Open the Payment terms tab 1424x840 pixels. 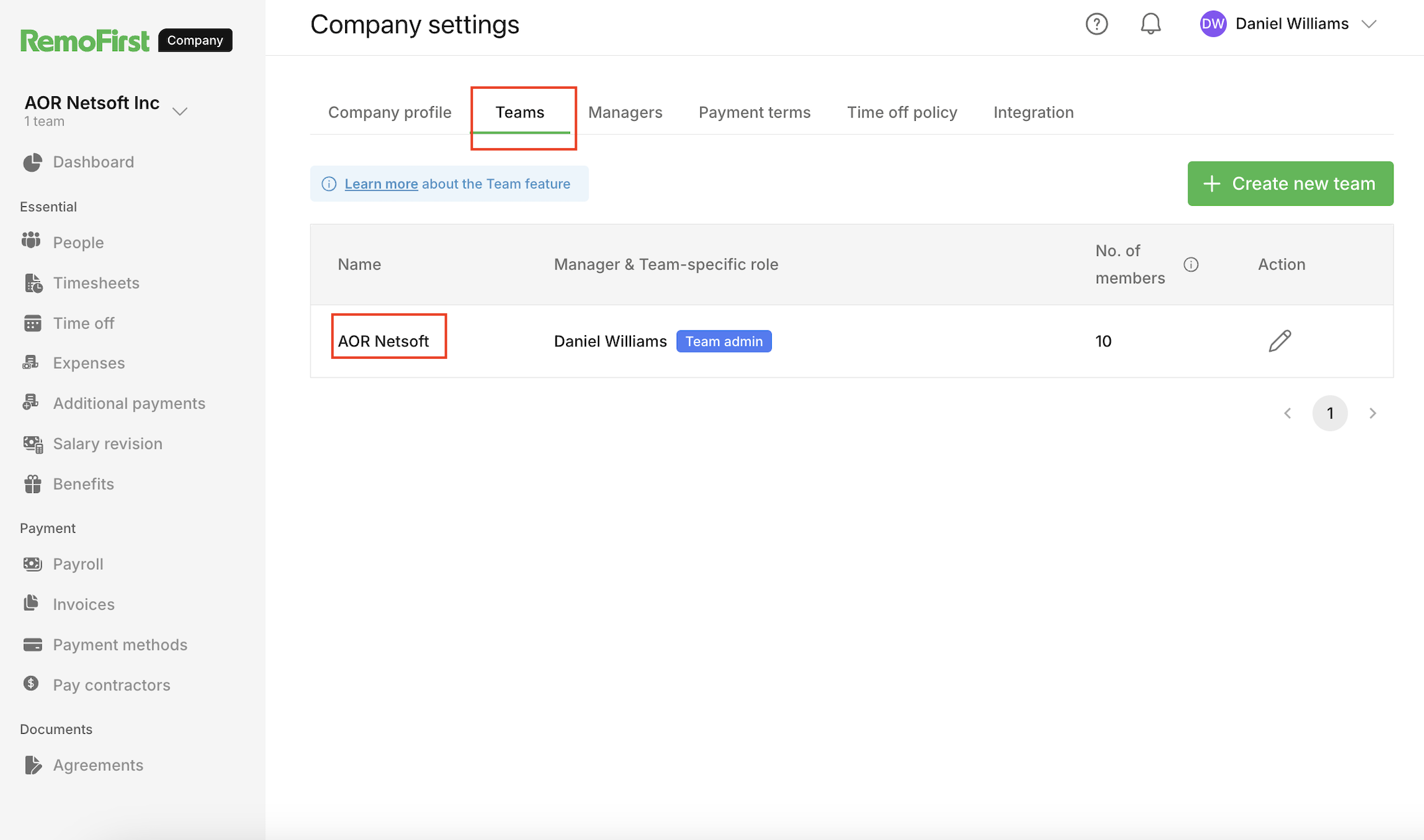point(754,112)
